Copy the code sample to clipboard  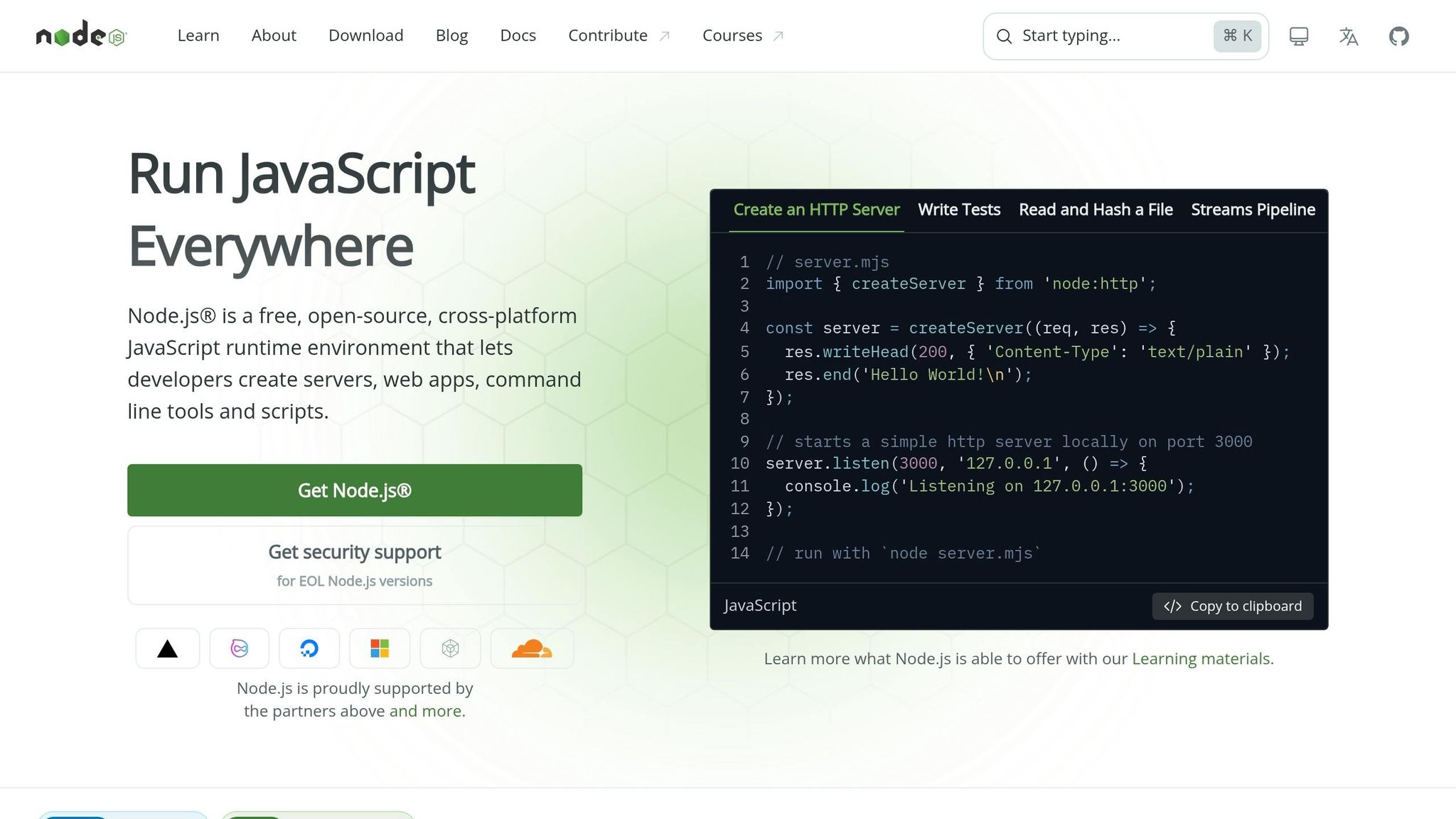[x=1232, y=606]
